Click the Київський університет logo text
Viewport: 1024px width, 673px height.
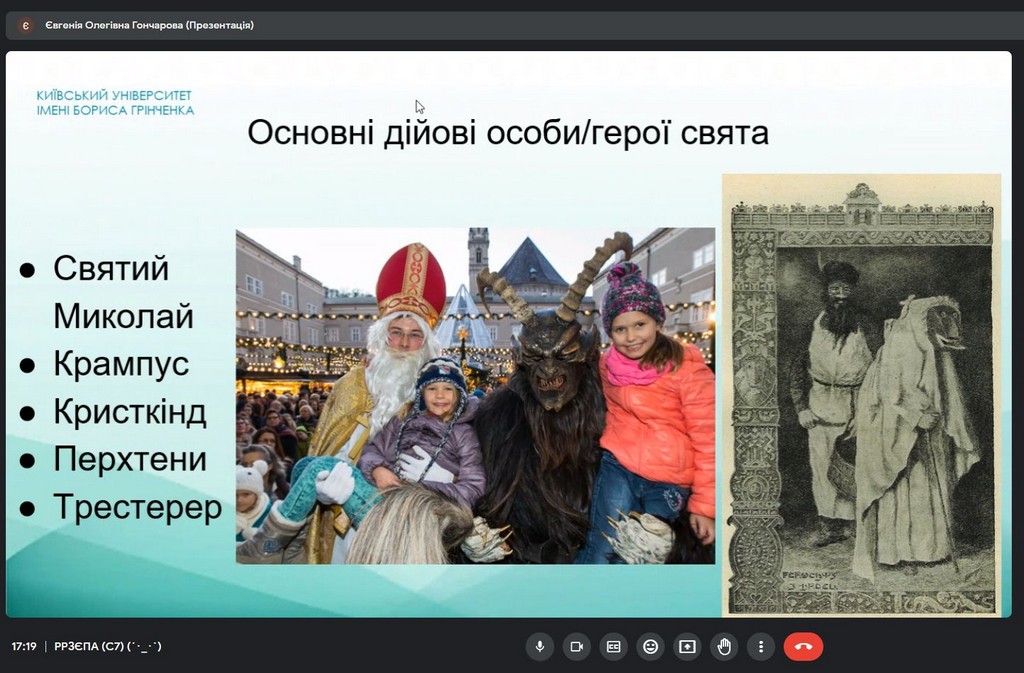point(115,102)
